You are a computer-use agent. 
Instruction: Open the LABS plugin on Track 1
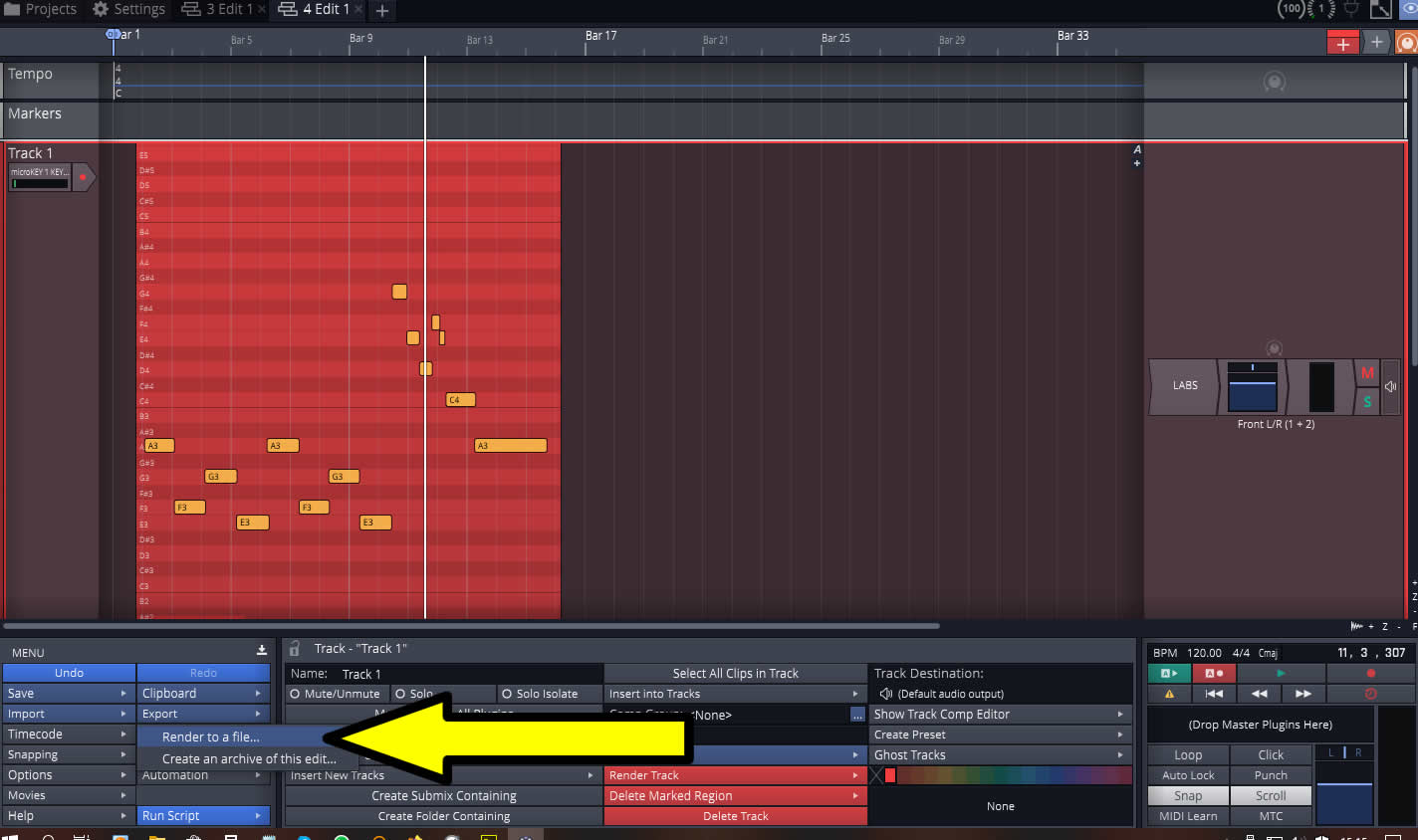click(x=1184, y=386)
